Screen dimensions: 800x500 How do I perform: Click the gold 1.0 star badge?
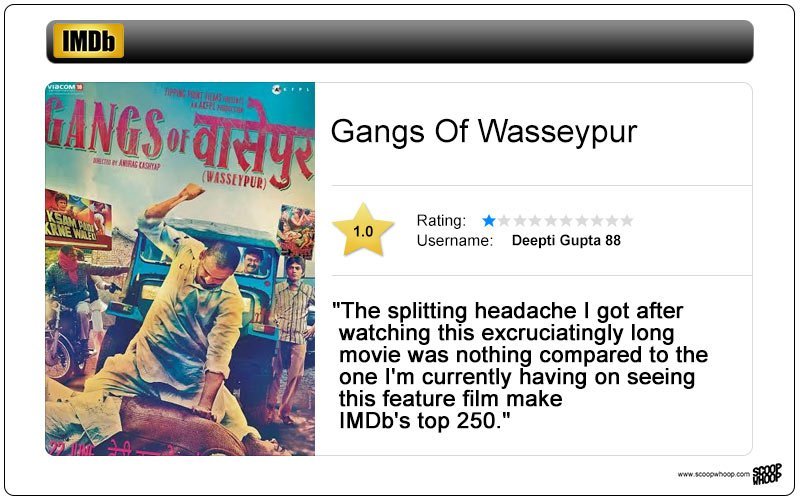(363, 230)
